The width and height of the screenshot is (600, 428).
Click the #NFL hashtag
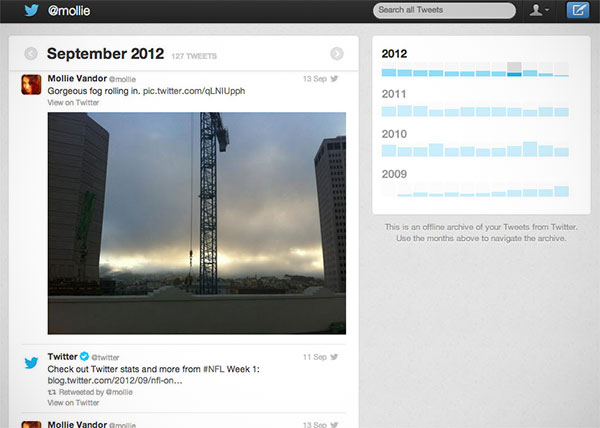click(214, 369)
